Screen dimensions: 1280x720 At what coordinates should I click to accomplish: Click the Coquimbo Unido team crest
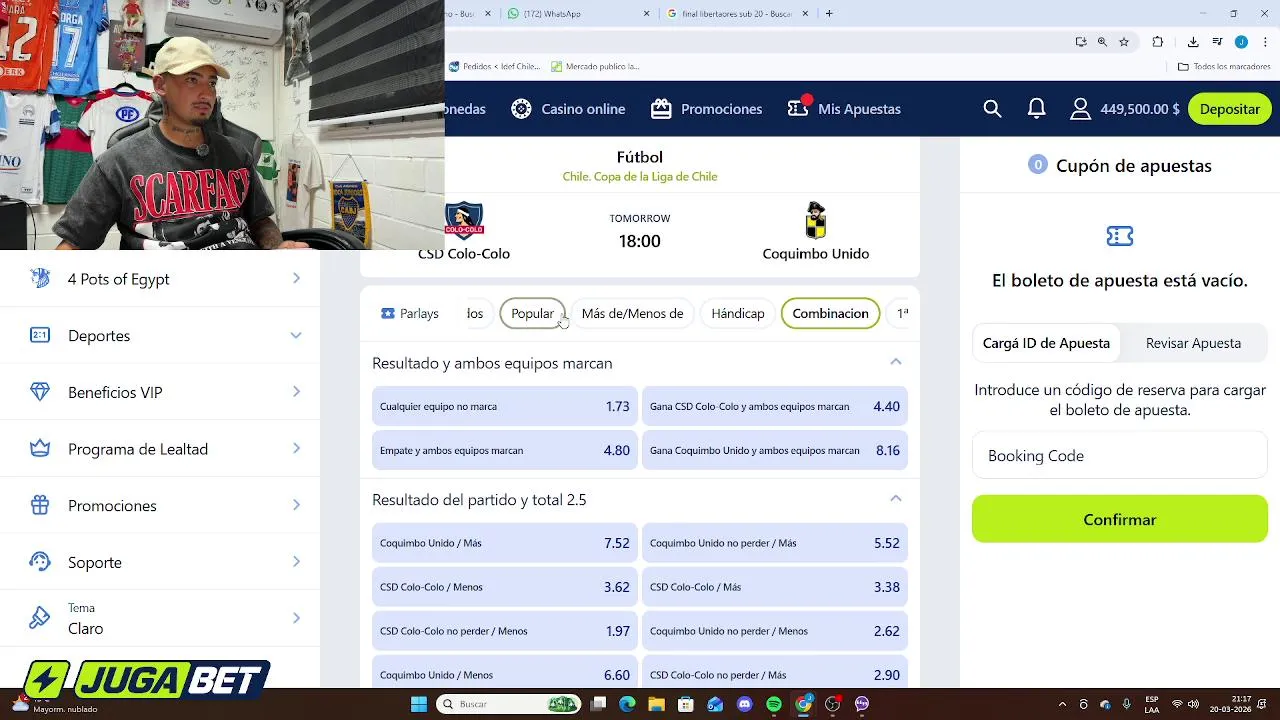coord(816,220)
